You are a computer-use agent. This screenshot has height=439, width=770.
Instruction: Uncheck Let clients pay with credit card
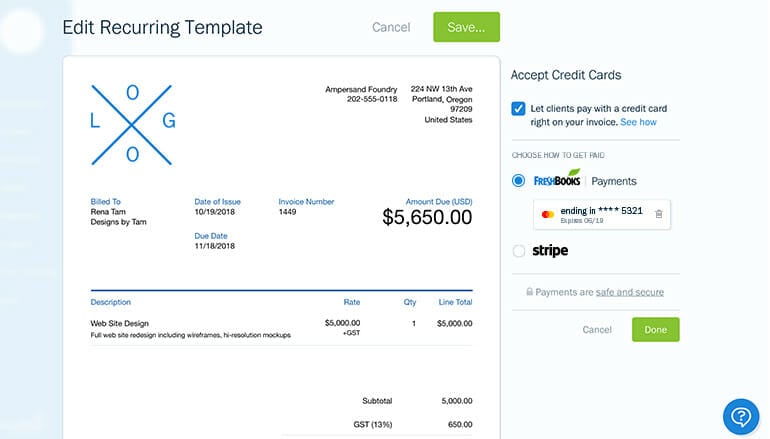click(x=518, y=109)
